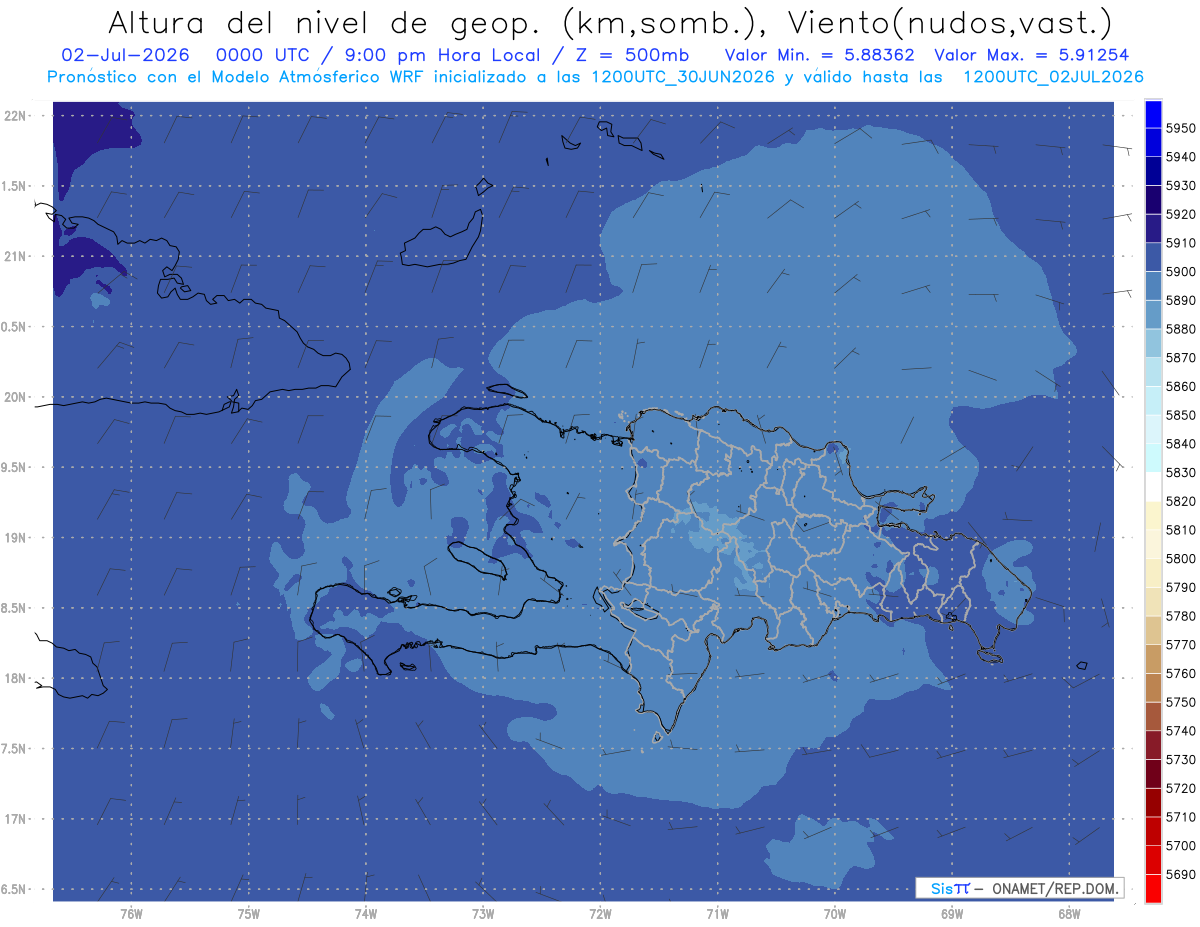Click the '5780' color bar value

pos(1180,616)
